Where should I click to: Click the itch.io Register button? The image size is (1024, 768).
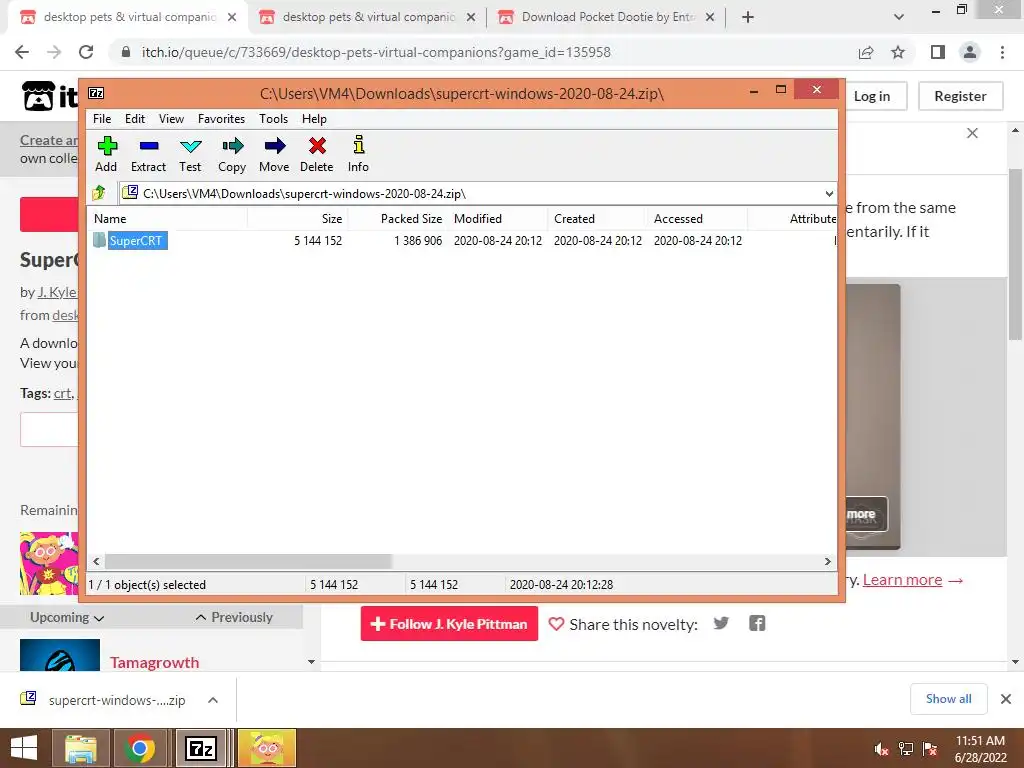tap(960, 96)
